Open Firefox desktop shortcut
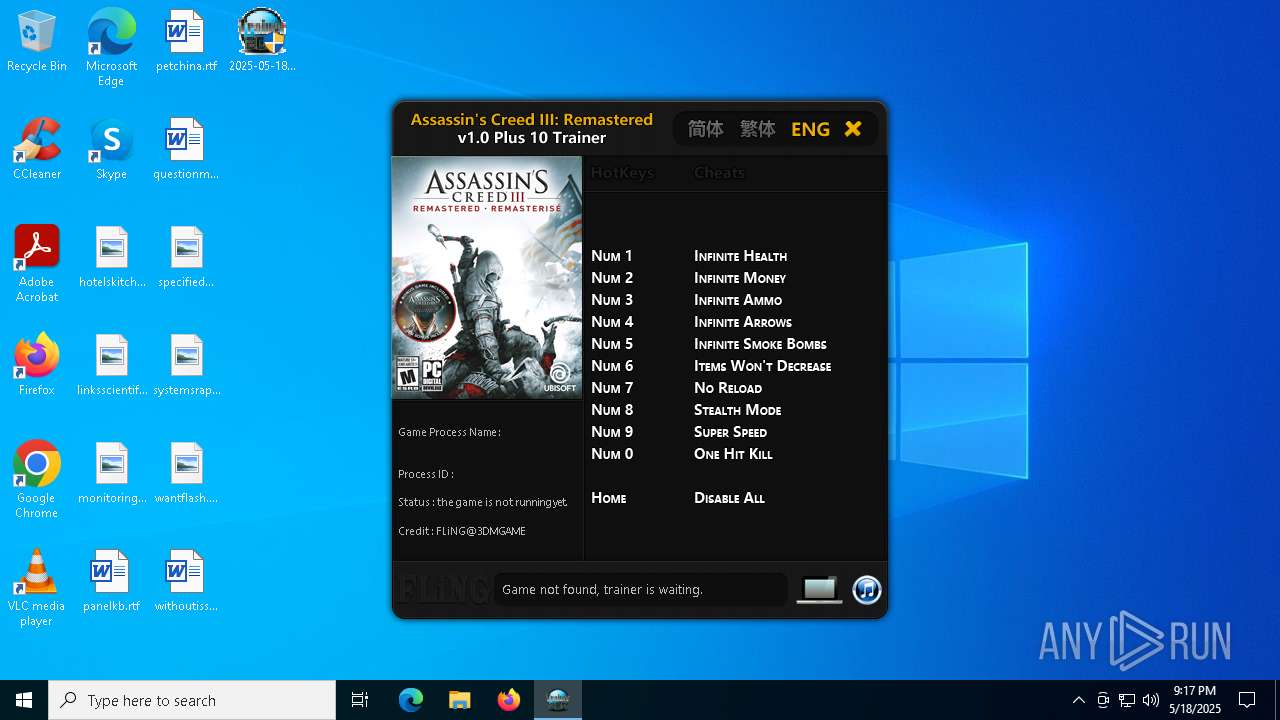 tap(37, 366)
